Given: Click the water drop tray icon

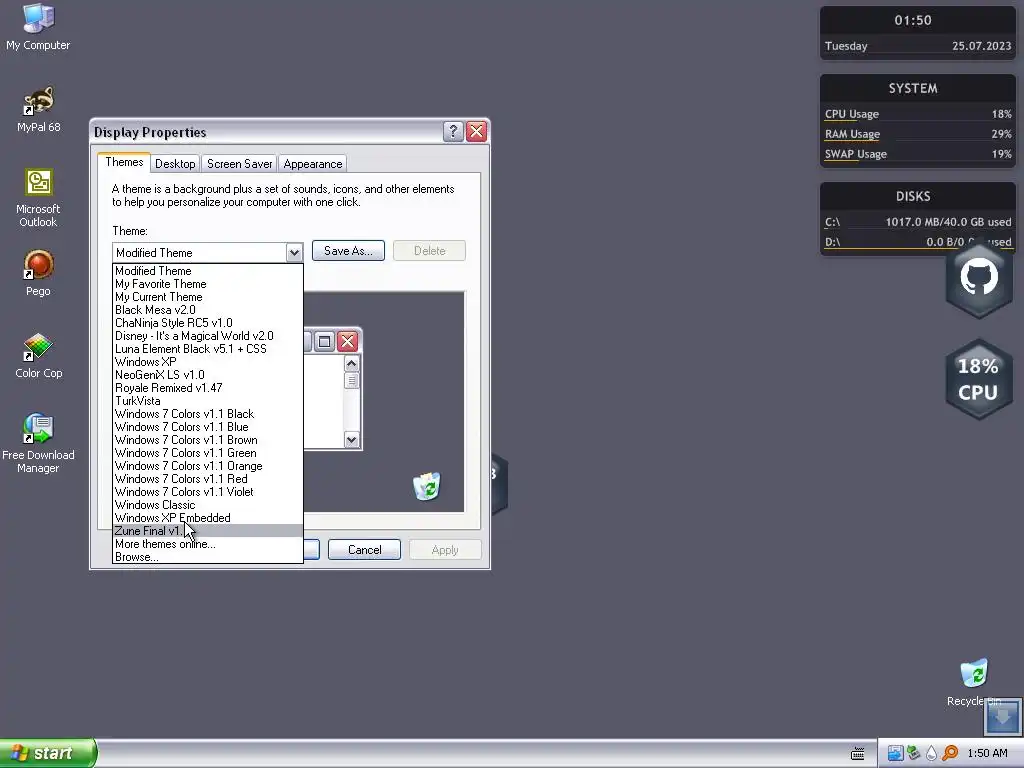Looking at the screenshot, I should coord(931,753).
